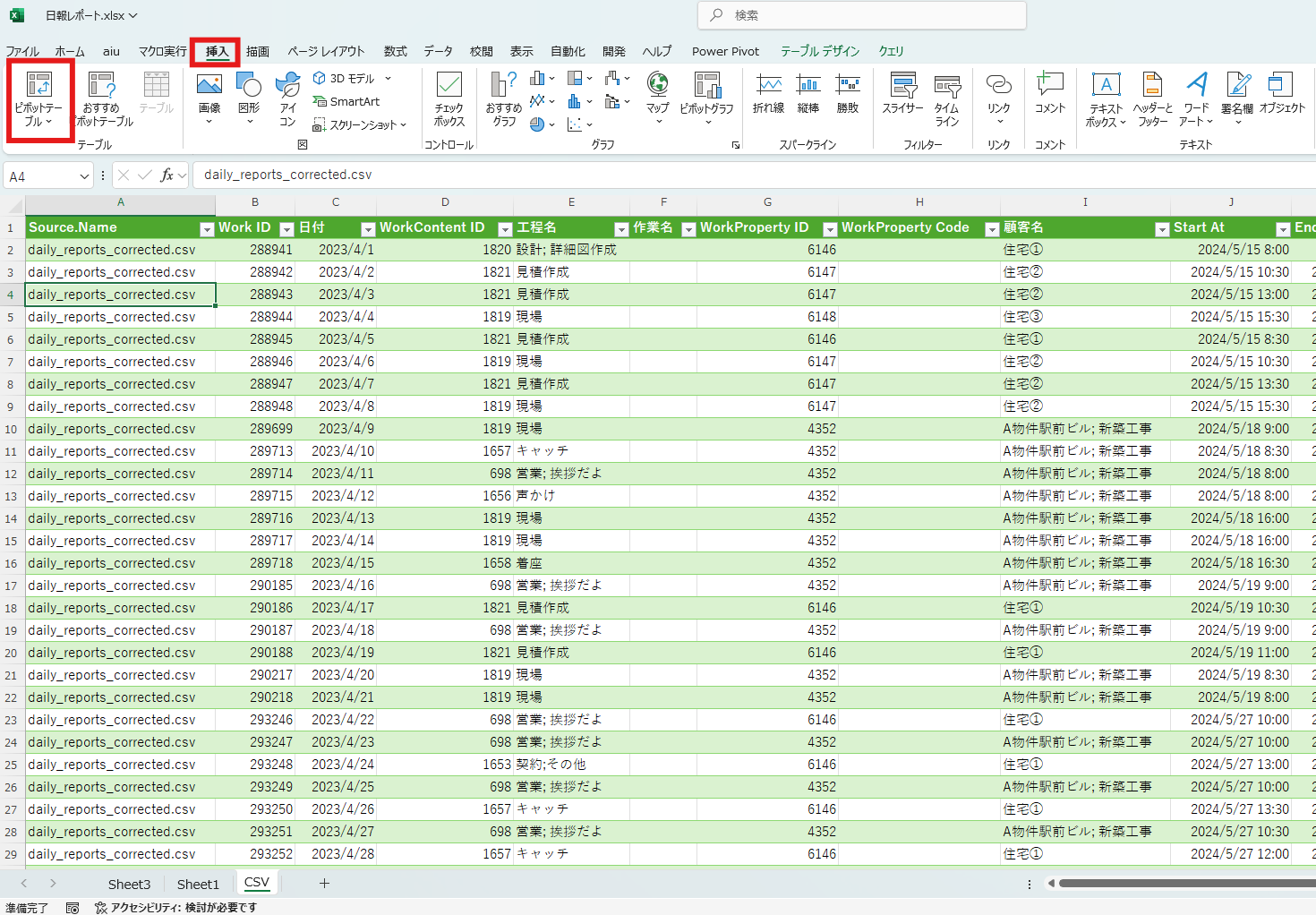Select the 2024/5/15 8:00 cell

pos(1231,250)
